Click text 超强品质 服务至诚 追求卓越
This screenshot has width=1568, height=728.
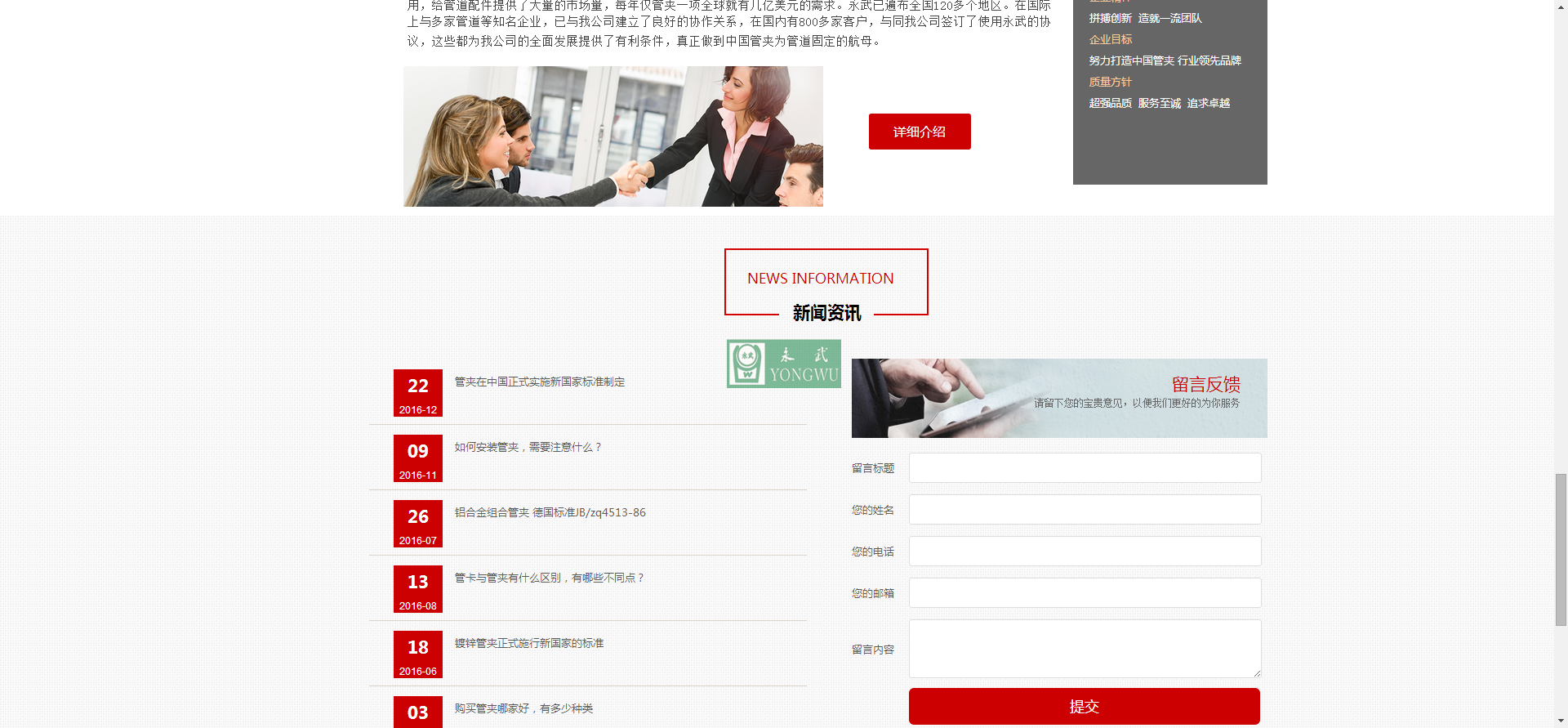pyautogui.click(x=1160, y=103)
